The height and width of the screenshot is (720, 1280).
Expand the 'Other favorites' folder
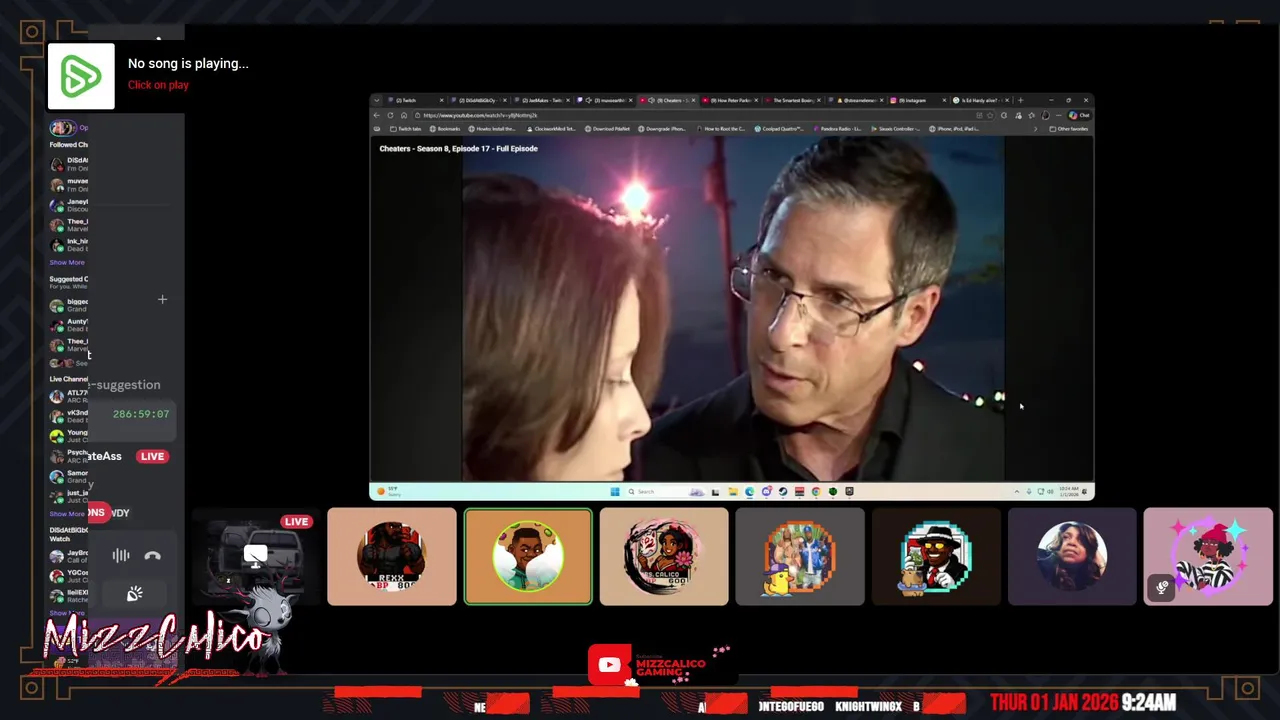[x=1069, y=129]
